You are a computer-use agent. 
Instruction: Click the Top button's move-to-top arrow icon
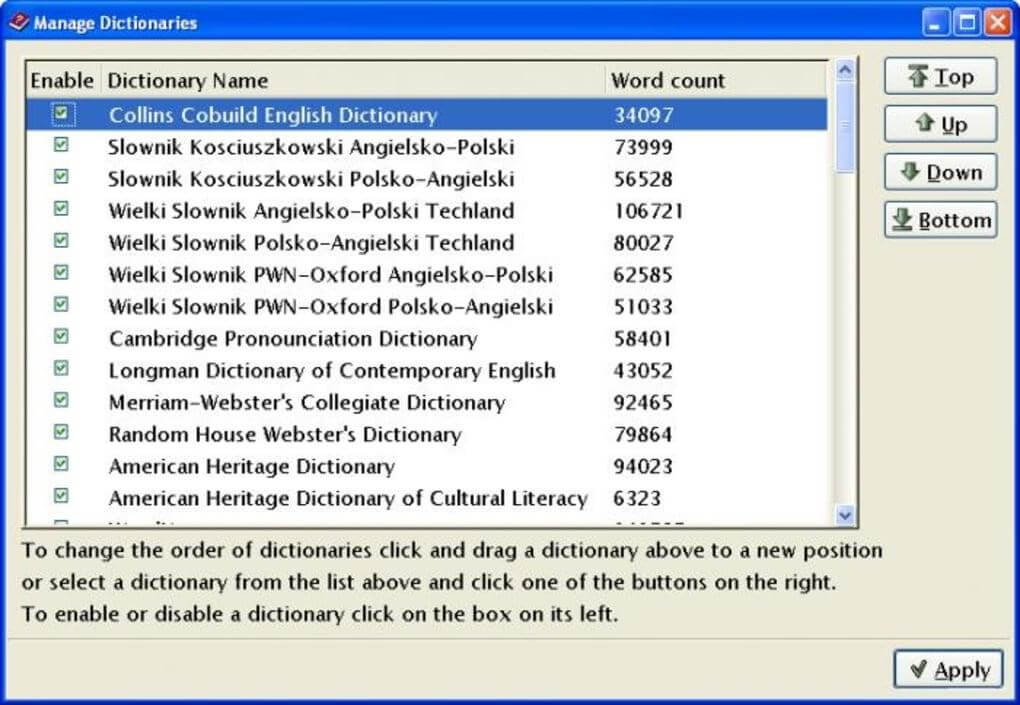click(916, 75)
